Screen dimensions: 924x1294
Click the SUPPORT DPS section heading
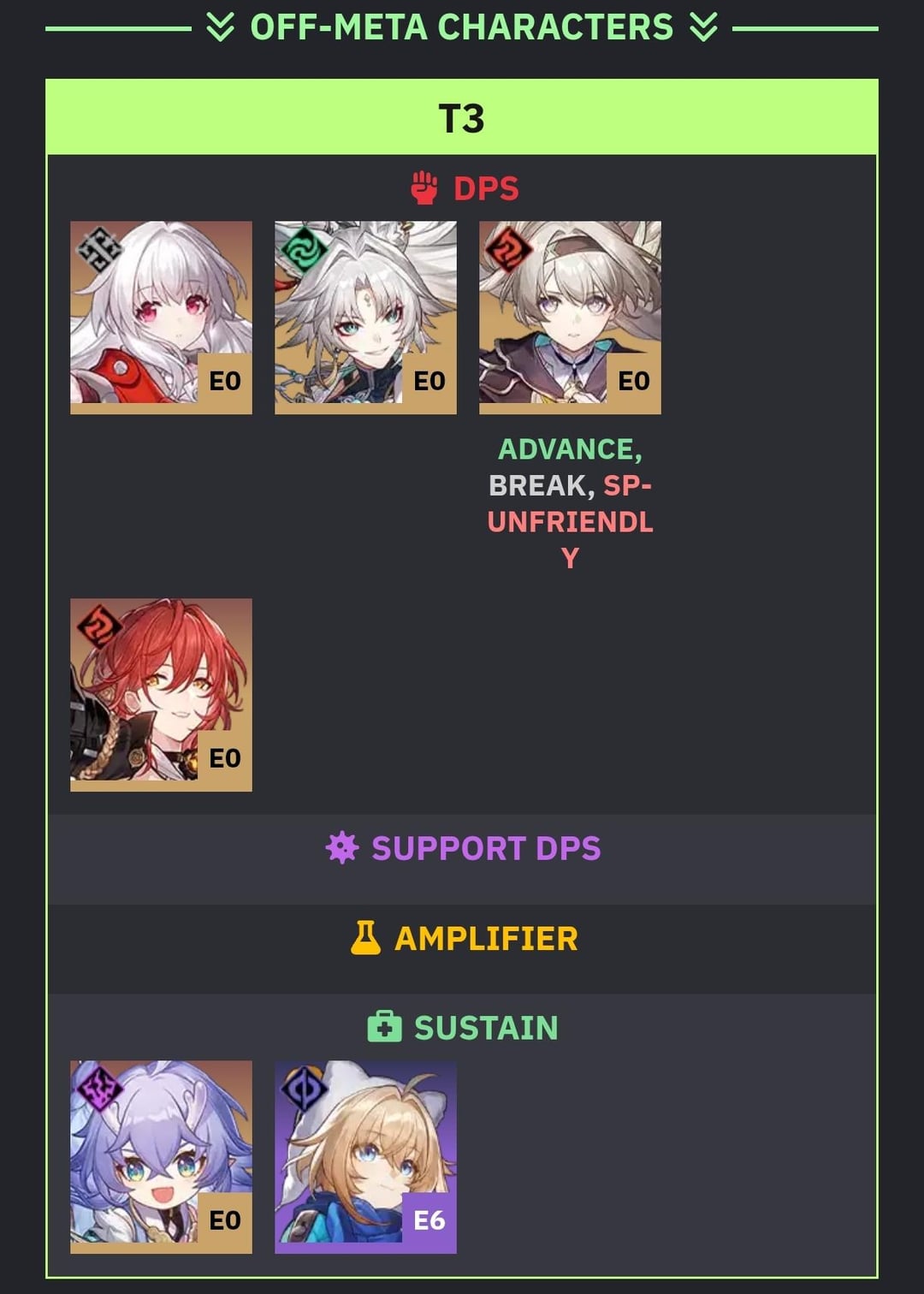tap(486, 848)
